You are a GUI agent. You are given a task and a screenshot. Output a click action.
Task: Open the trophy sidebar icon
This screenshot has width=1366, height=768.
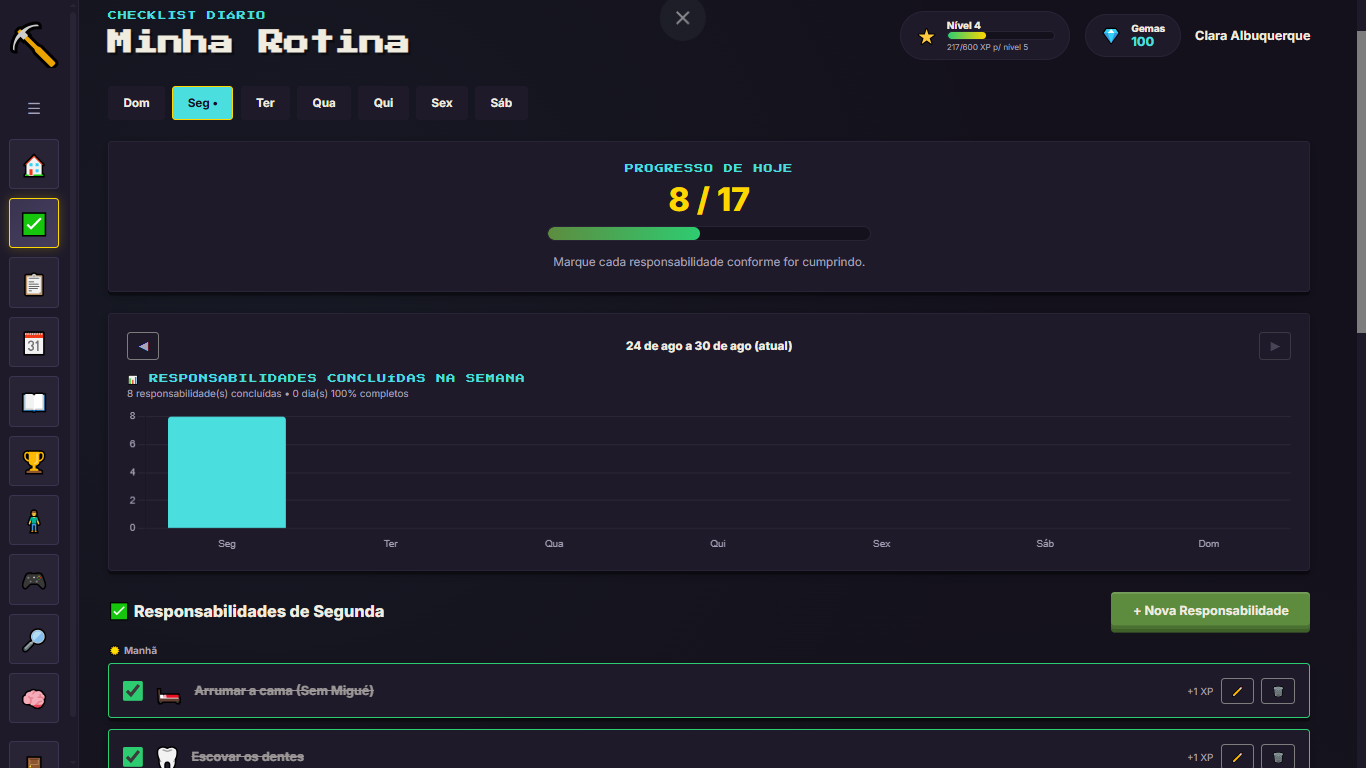click(x=34, y=461)
